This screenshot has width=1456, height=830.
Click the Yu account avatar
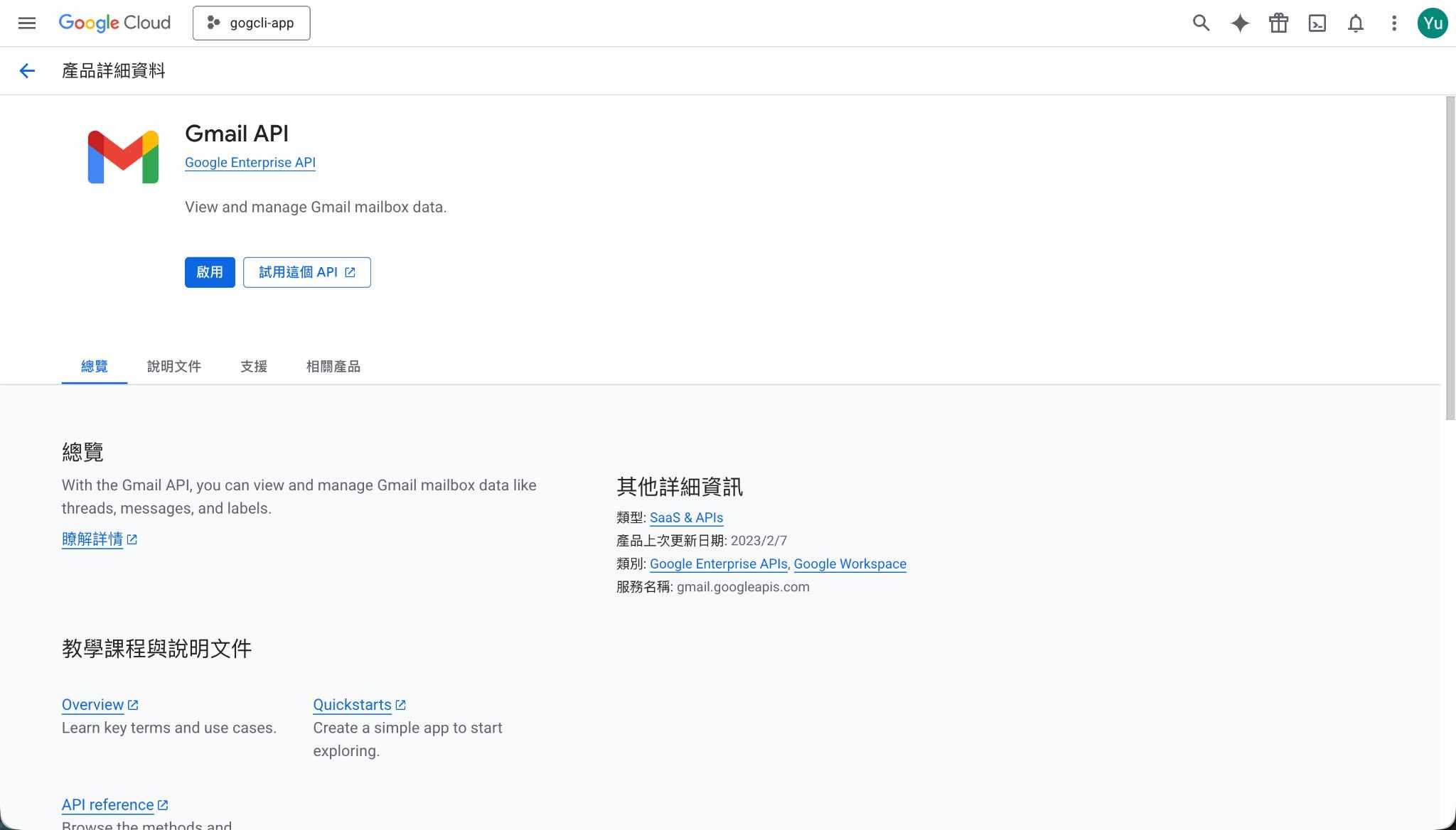1432,23
